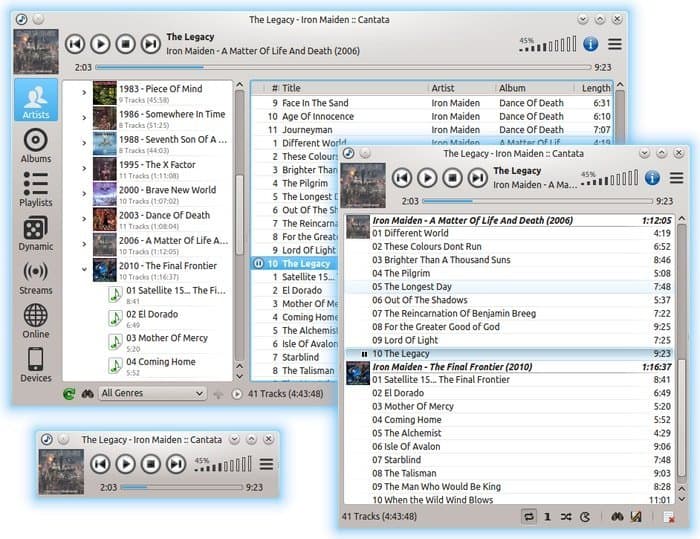Image resolution: width=700 pixels, height=539 pixels.
Task: Show song info in main window
Action: coord(591,44)
